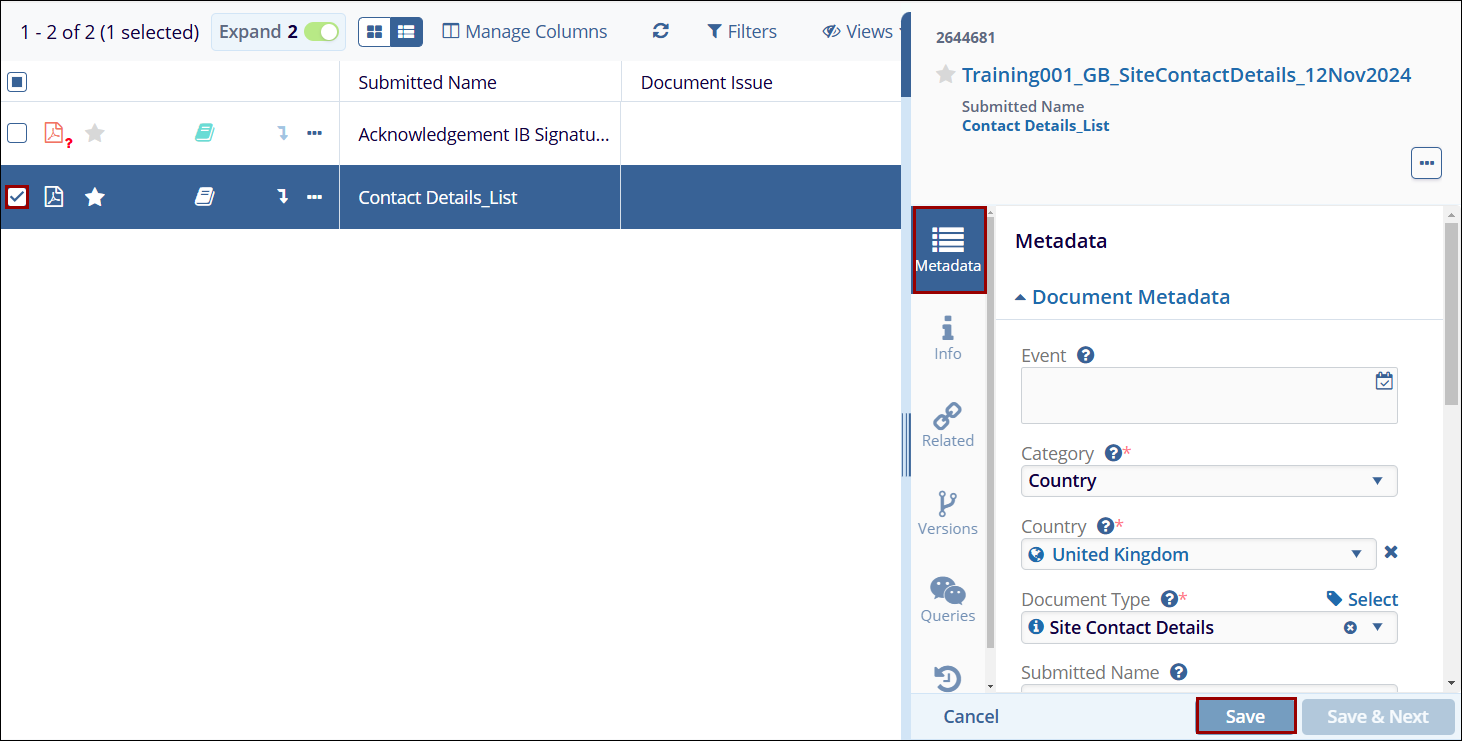Click calendar icon in Event field
The width and height of the screenshot is (1462, 741).
[x=1384, y=381]
